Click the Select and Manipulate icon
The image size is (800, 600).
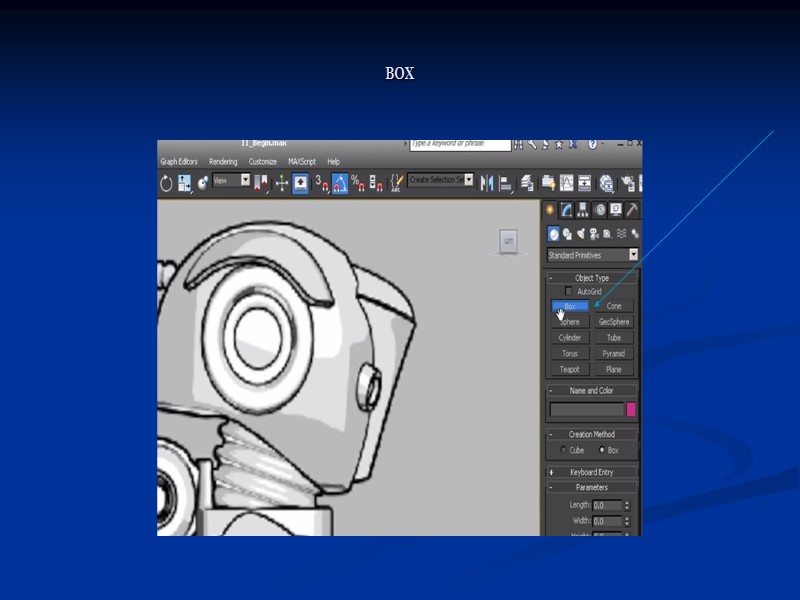[x=282, y=183]
